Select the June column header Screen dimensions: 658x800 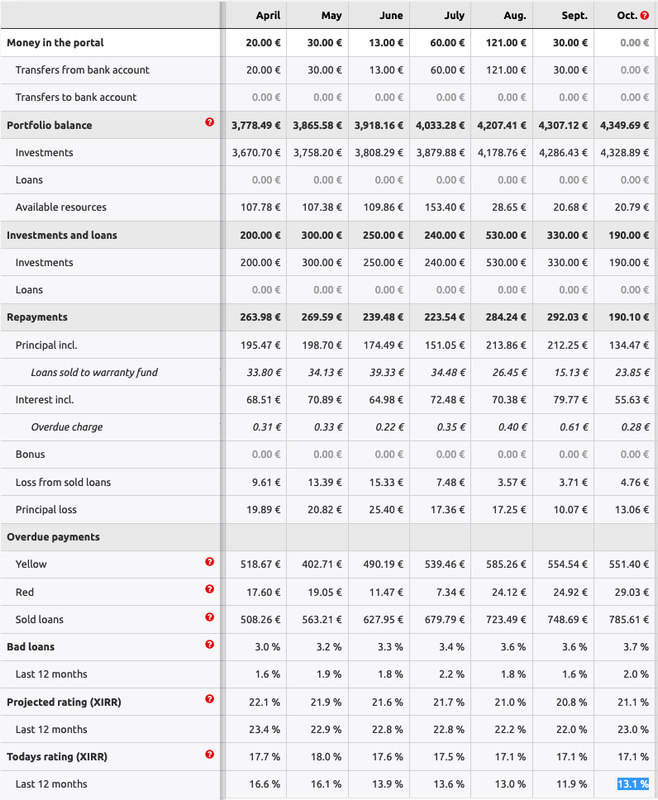click(391, 15)
